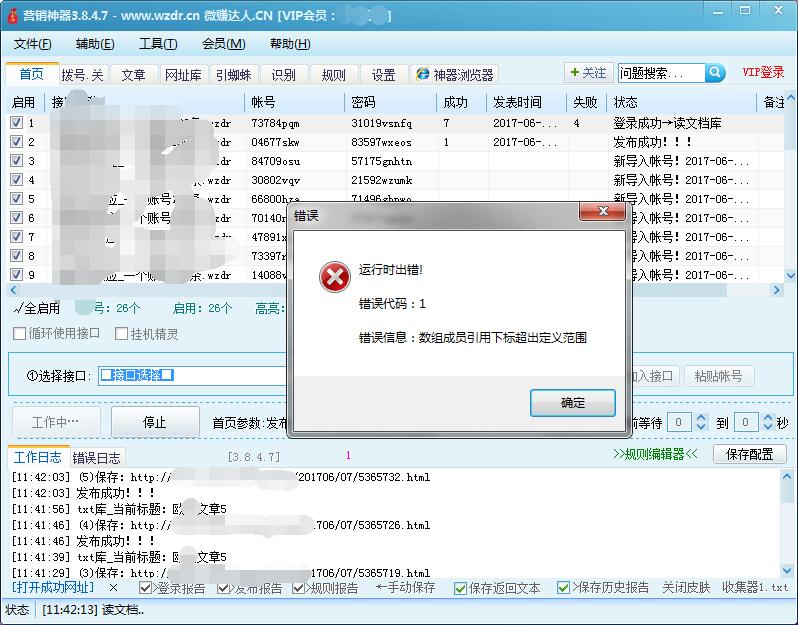The image size is (798, 625).
Task: Open the 辅助(E) menu
Action: click(95, 44)
